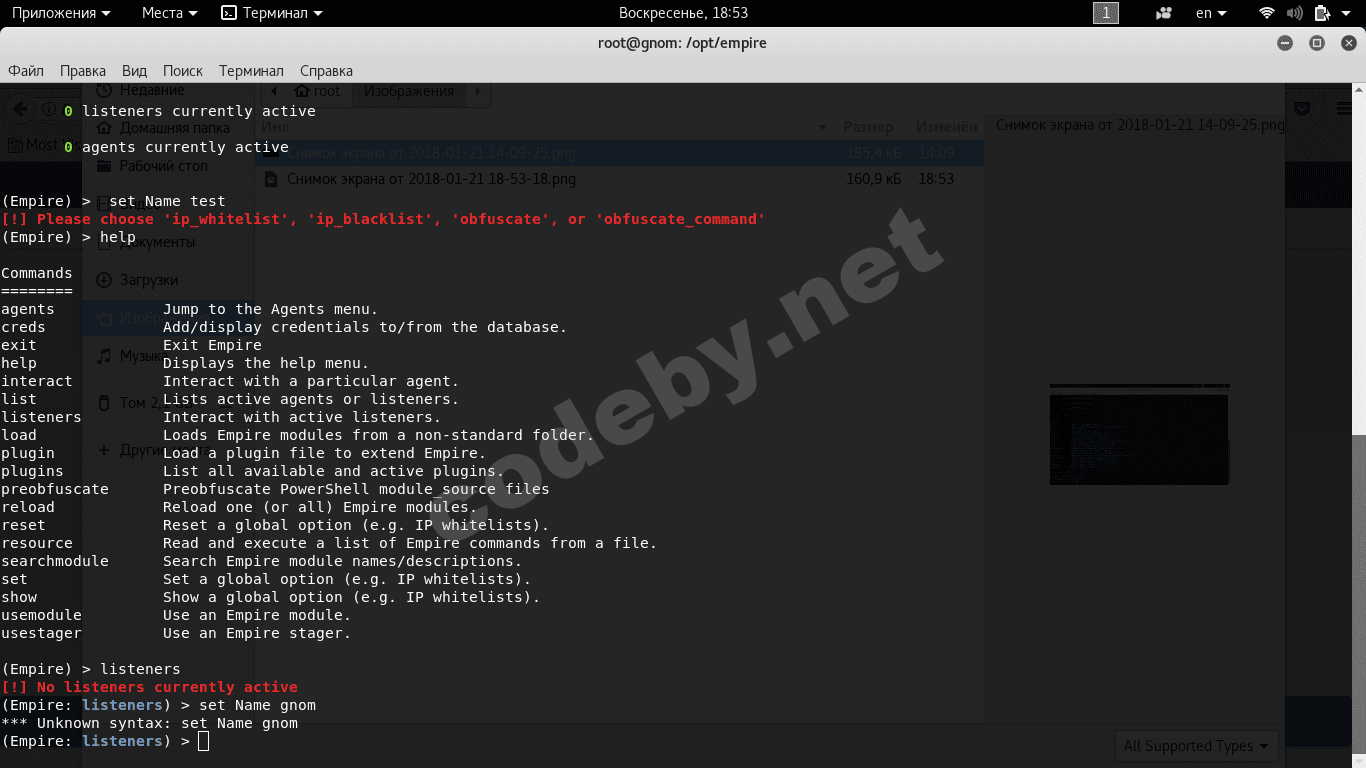The width and height of the screenshot is (1366, 768).
Task: Close the root@gnom terminal window
Action: (x=1347, y=43)
